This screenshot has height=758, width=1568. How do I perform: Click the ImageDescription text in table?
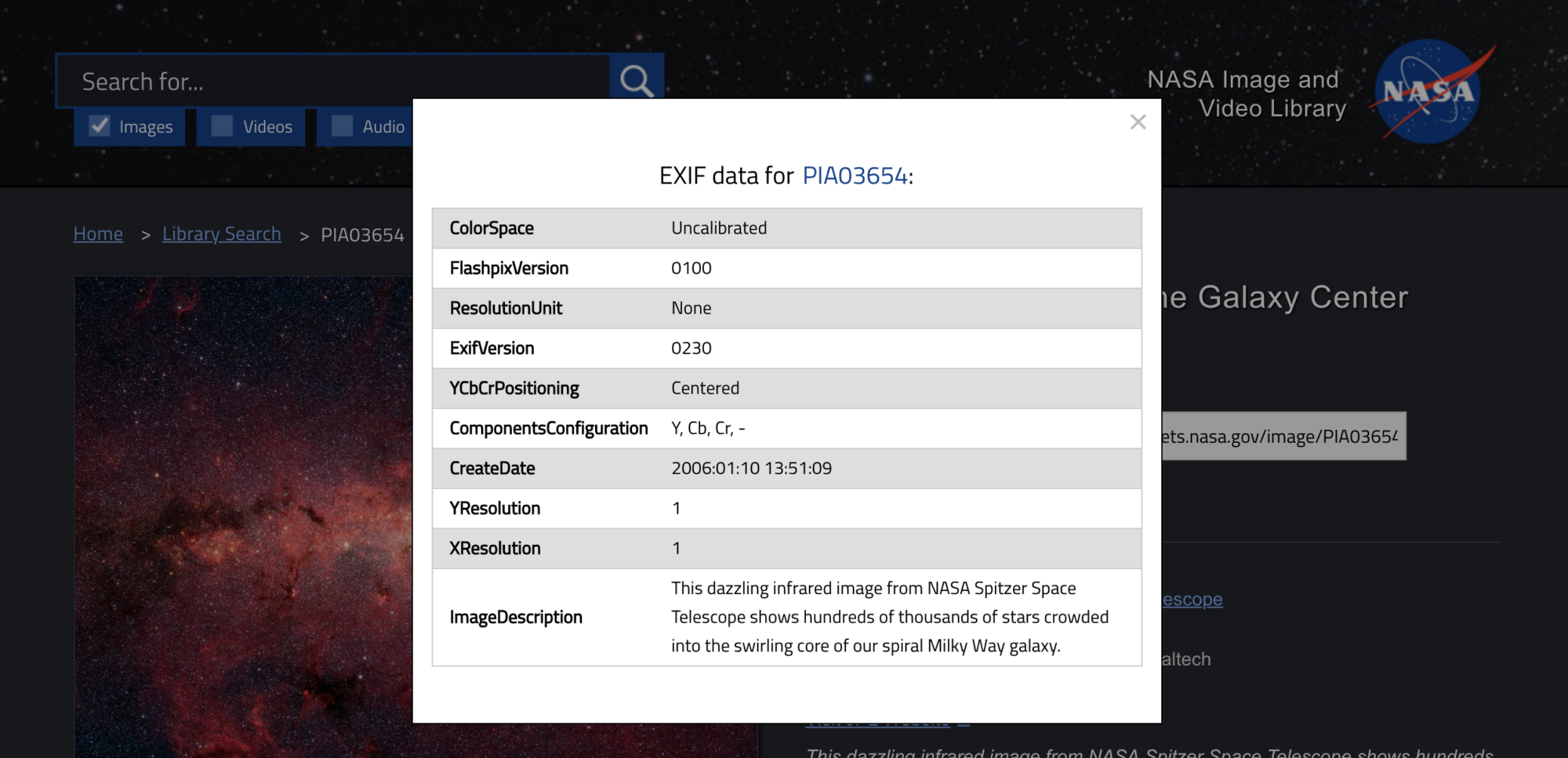point(889,617)
